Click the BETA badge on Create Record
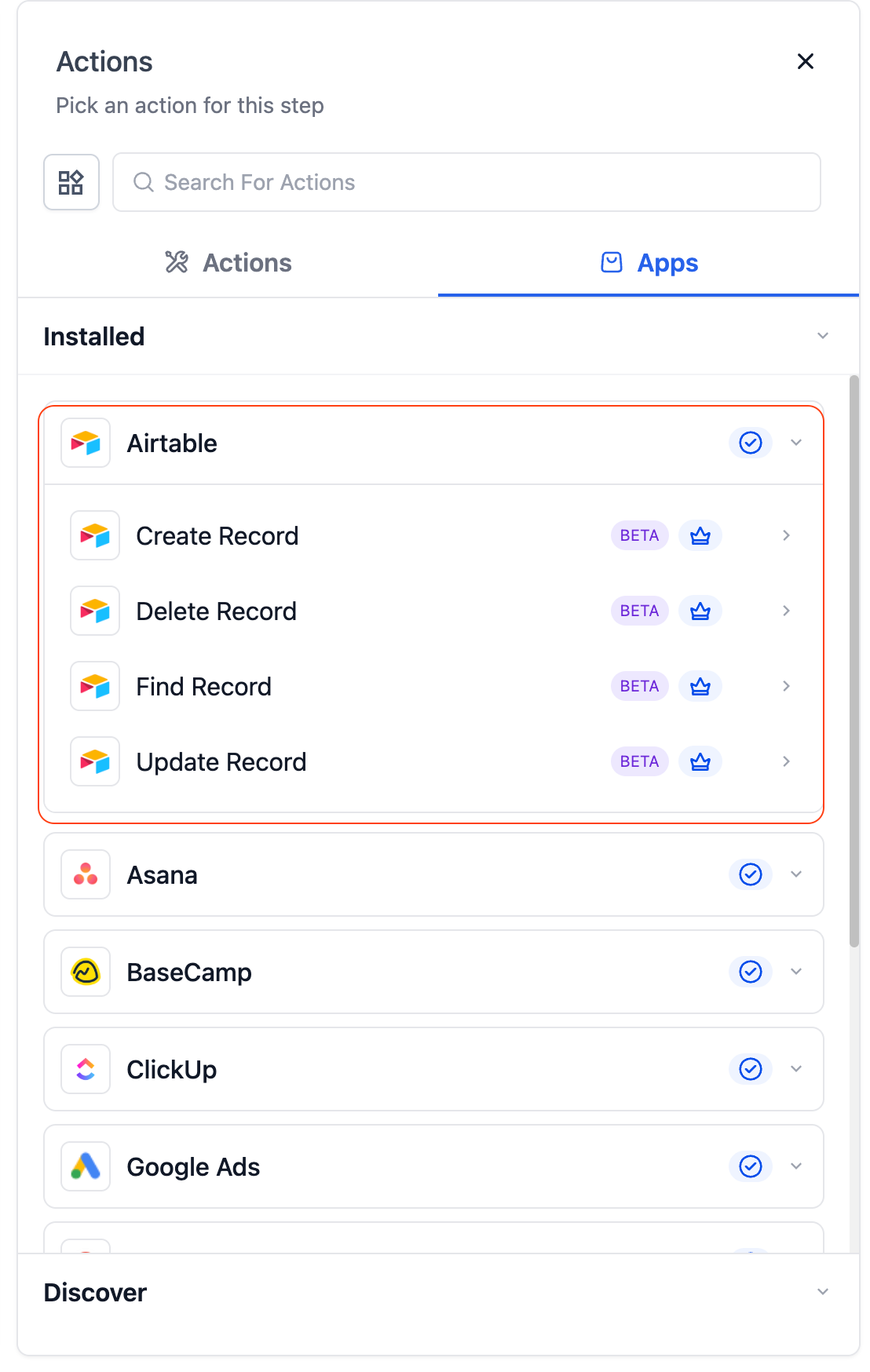Screen dimensions: 870x1372 point(640,535)
